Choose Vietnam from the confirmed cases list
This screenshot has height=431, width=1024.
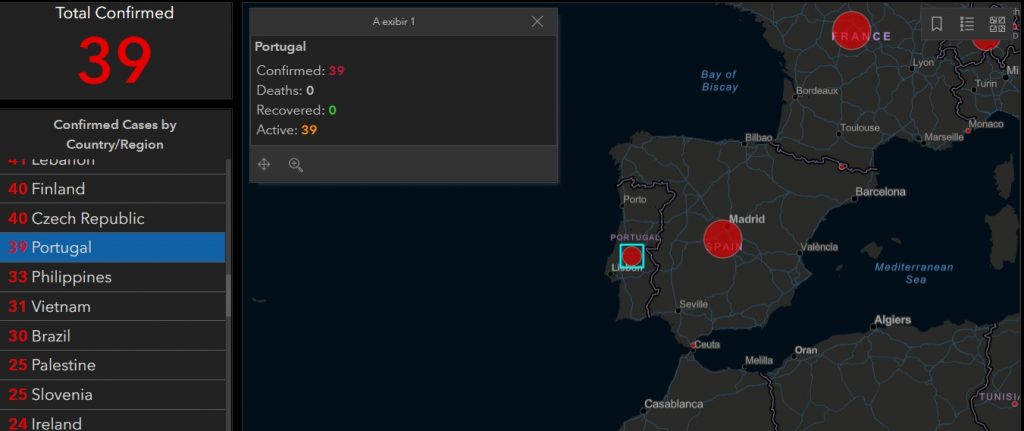(112, 307)
